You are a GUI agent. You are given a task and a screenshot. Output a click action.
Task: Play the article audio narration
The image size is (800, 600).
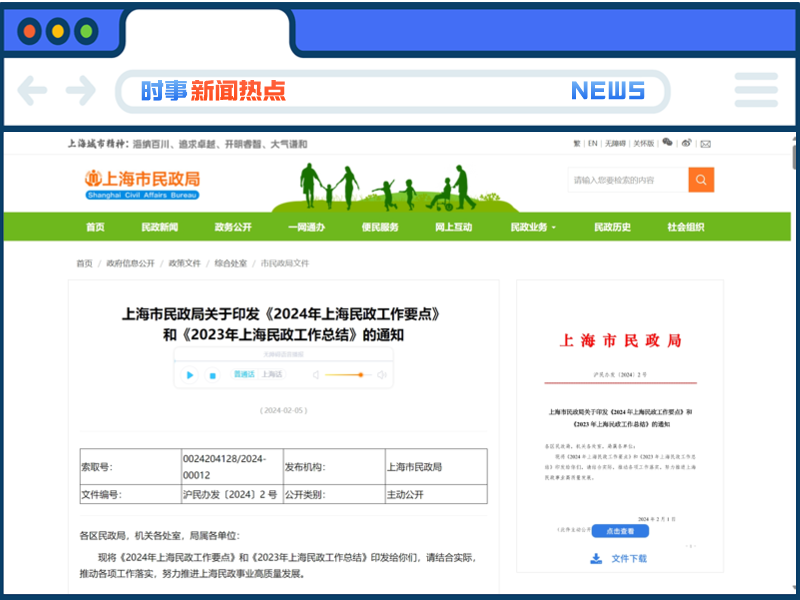tap(190, 375)
